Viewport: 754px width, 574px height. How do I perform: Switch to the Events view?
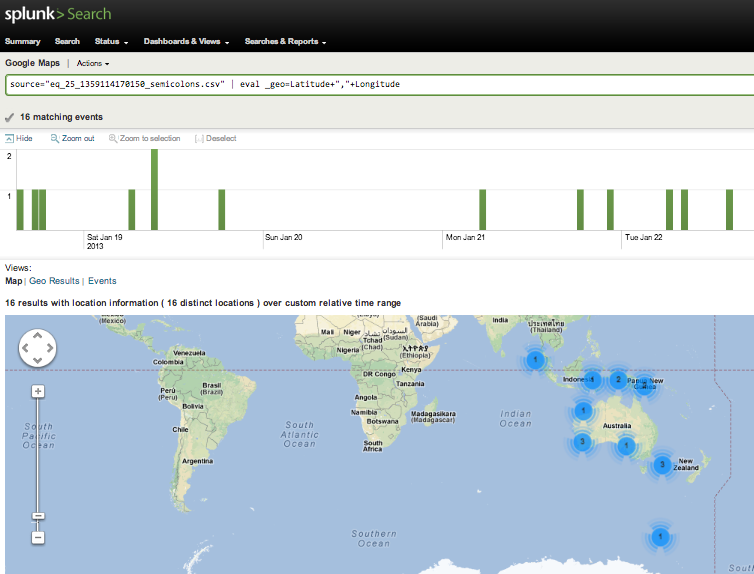coord(102,281)
